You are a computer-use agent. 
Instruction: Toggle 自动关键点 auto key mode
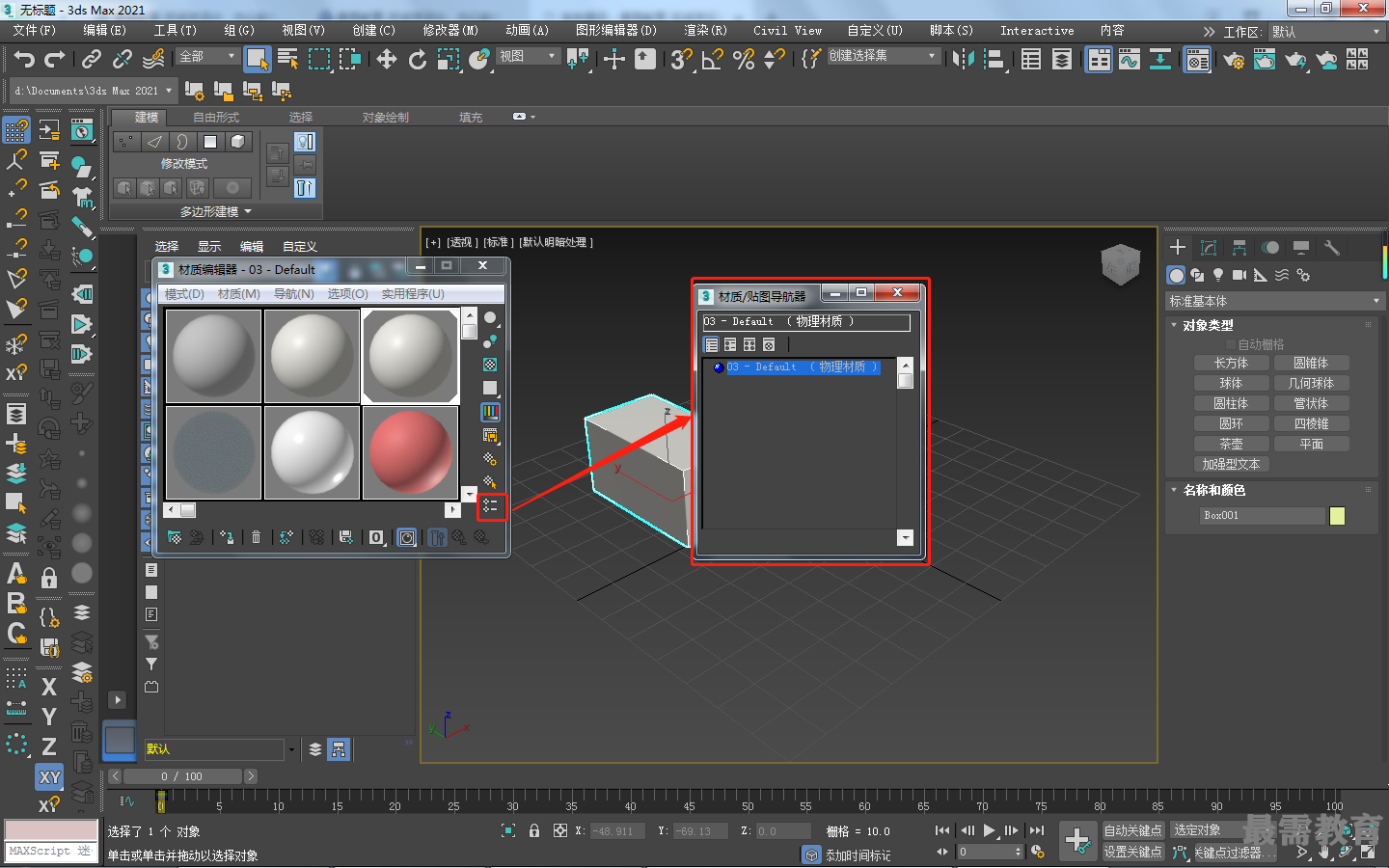click(1133, 830)
